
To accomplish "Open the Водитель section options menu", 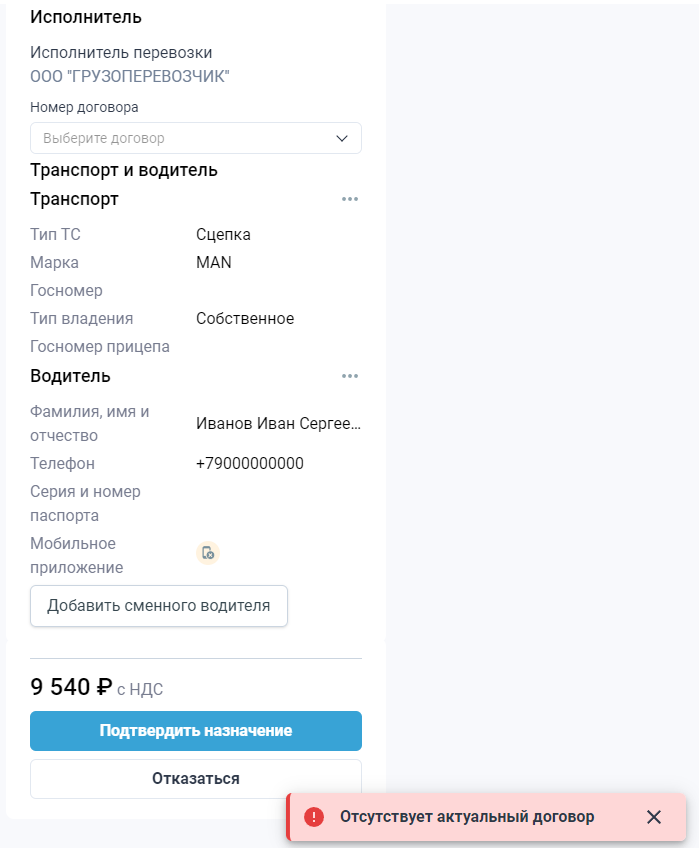I will (350, 376).
